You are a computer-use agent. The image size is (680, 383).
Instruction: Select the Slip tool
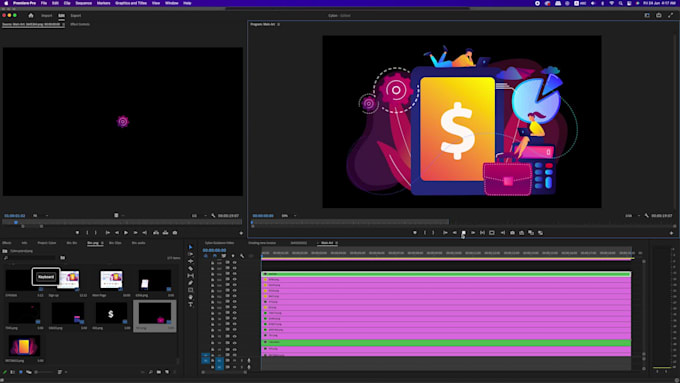(x=190, y=276)
